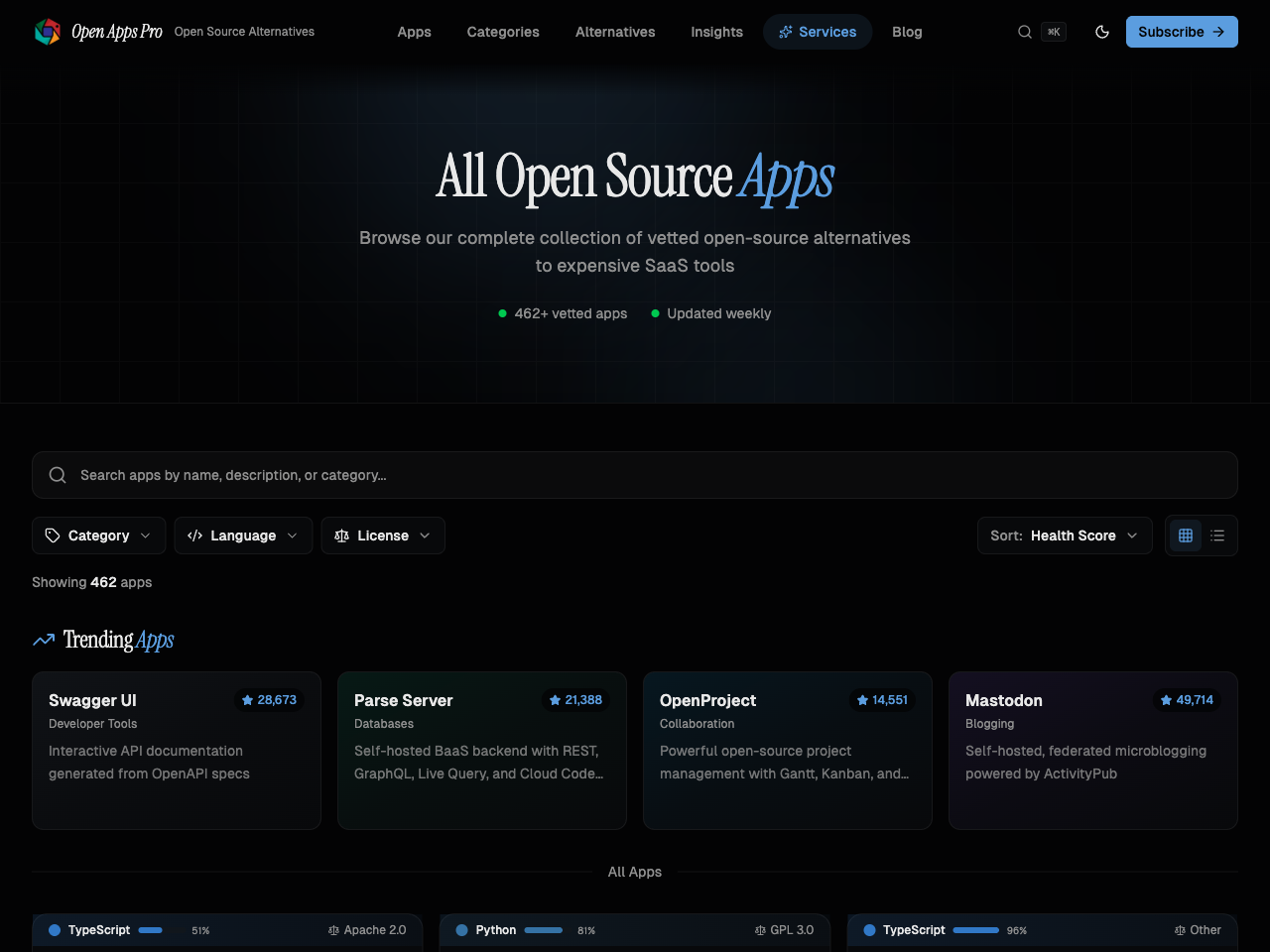The image size is (1270, 952).
Task: Click the Developer Tools category label
Action: coord(93,724)
